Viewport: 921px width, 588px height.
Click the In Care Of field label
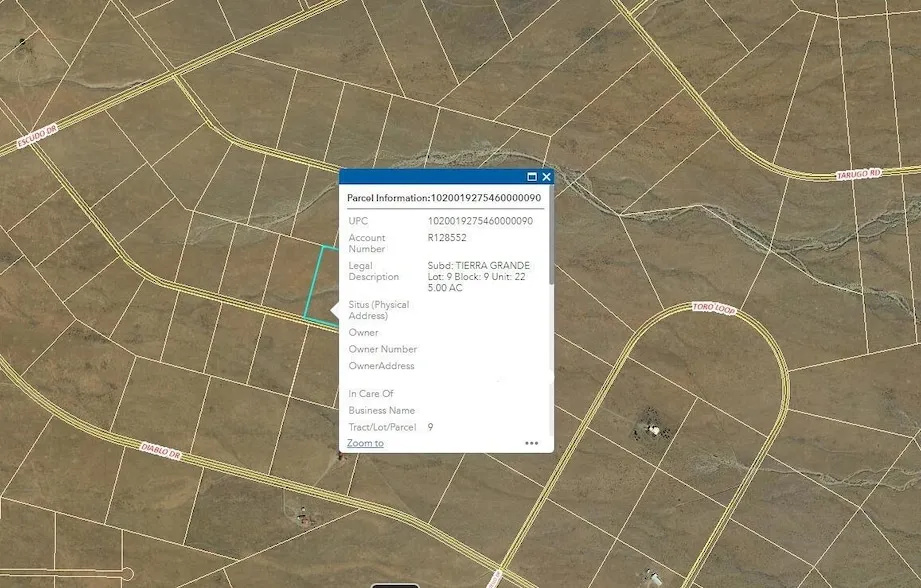click(x=371, y=394)
